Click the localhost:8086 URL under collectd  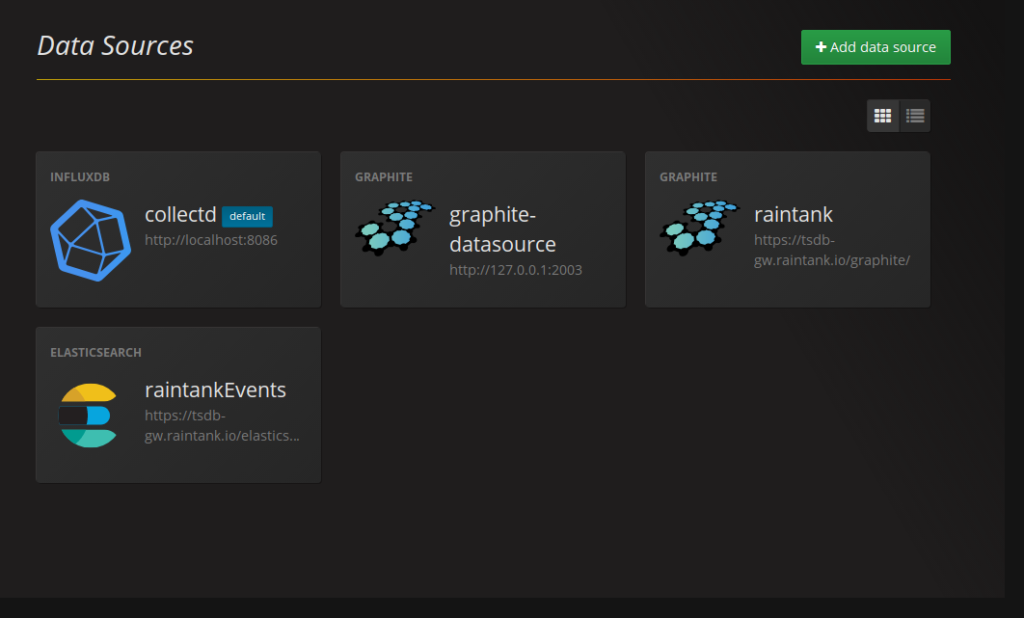coord(211,239)
